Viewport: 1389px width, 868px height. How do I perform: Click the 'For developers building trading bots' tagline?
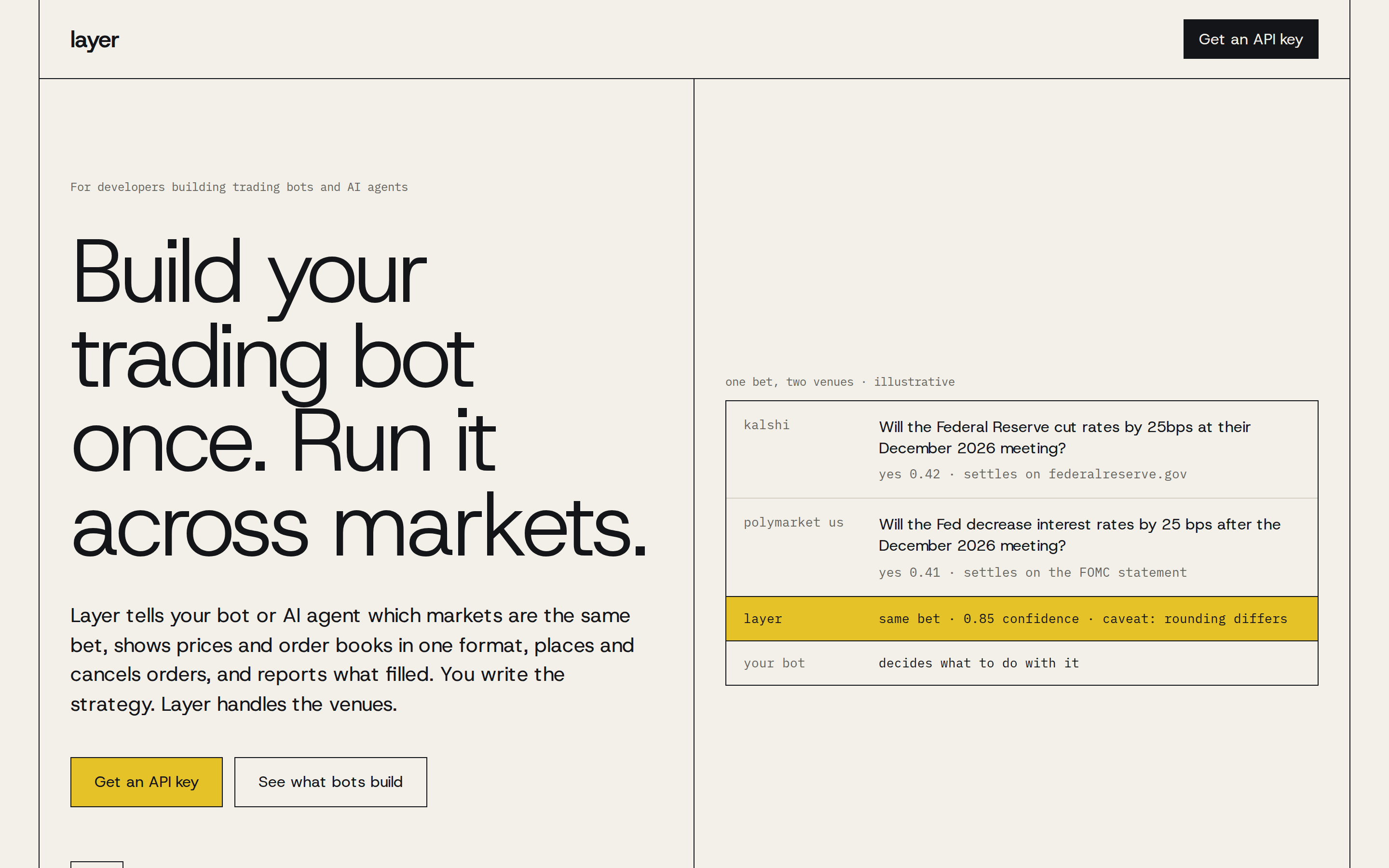point(239,187)
